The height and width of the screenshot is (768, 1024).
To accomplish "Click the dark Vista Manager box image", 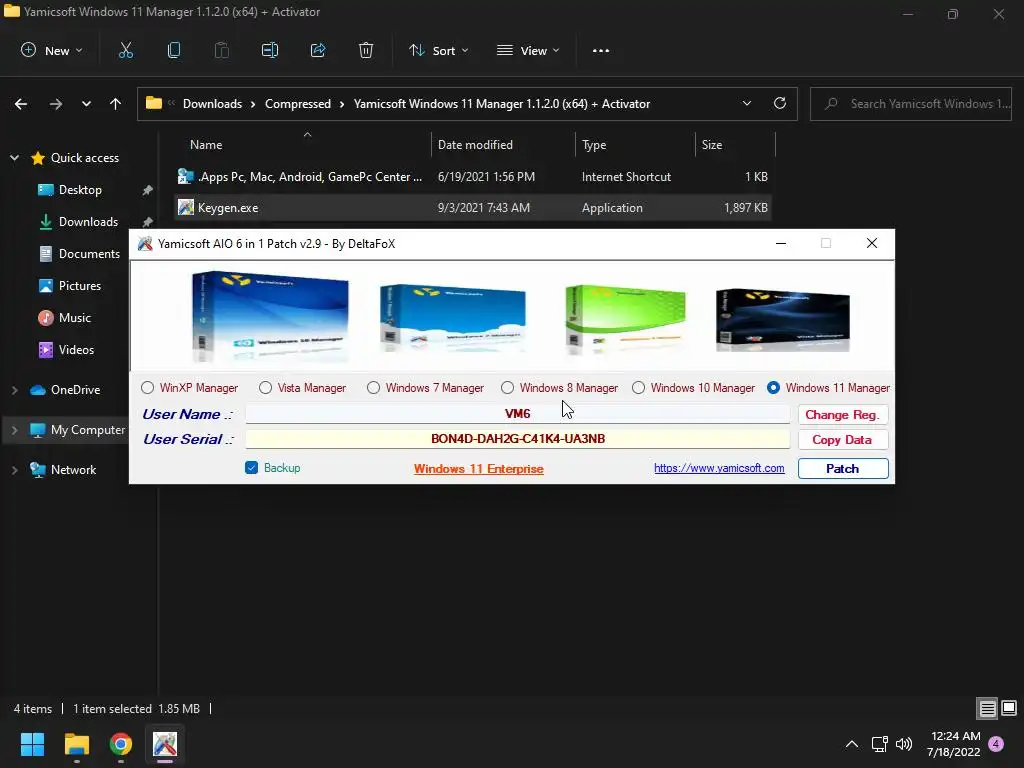I will [x=782, y=320].
